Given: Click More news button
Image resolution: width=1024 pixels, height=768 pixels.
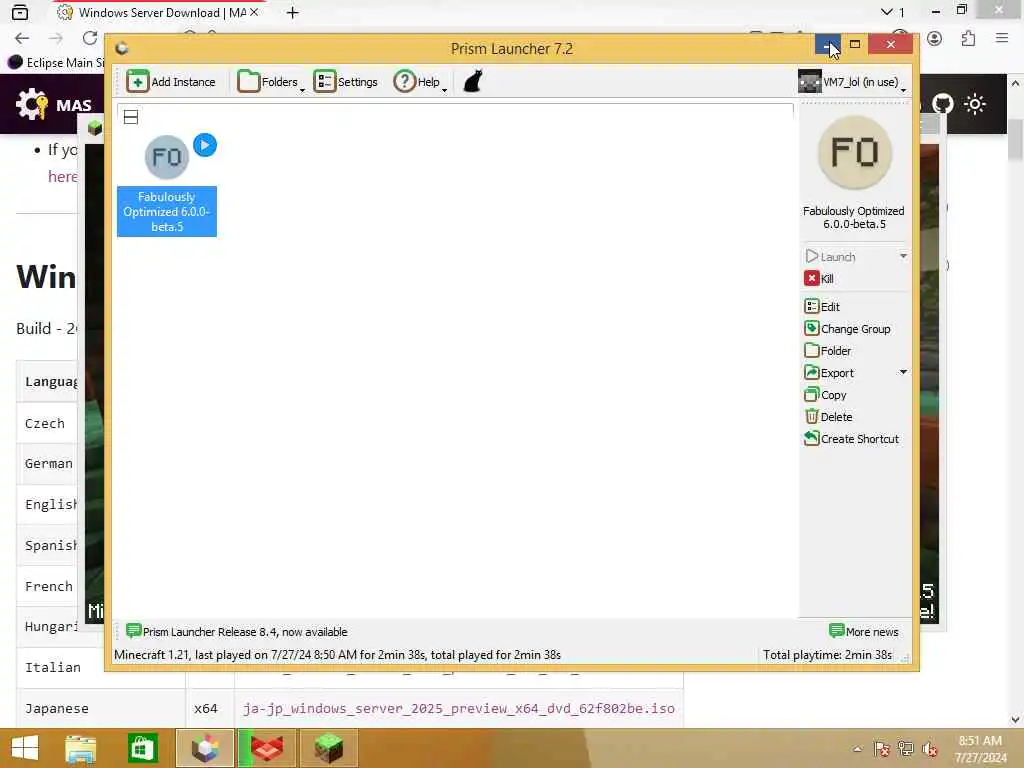Looking at the screenshot, I should 863,632.
